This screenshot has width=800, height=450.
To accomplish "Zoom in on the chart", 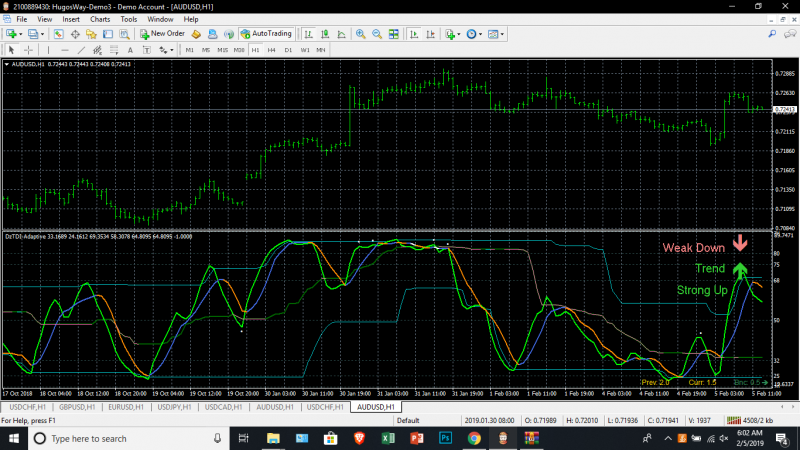I will click(x=360, y=34).
